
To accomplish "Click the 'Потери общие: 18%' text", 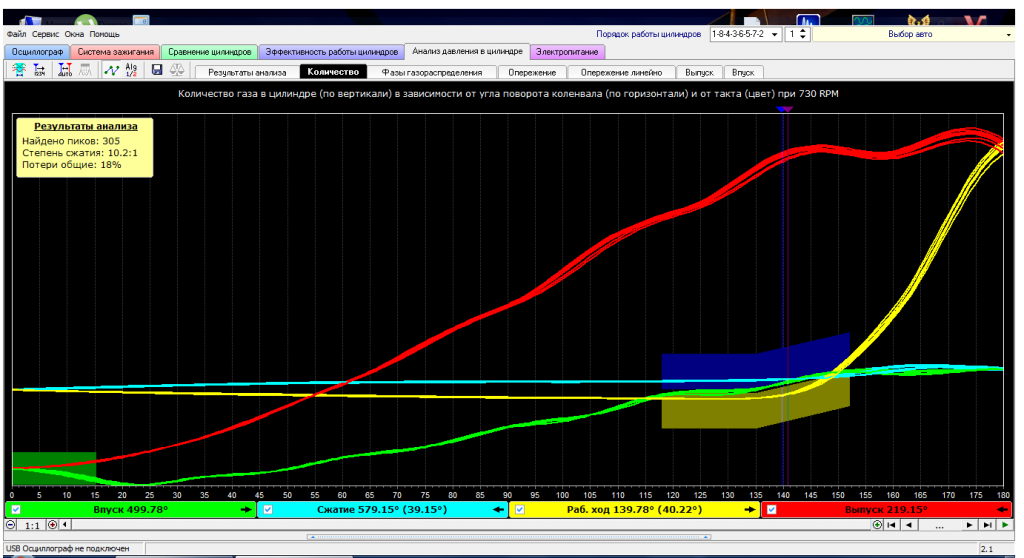I will [x=72, y=165].
